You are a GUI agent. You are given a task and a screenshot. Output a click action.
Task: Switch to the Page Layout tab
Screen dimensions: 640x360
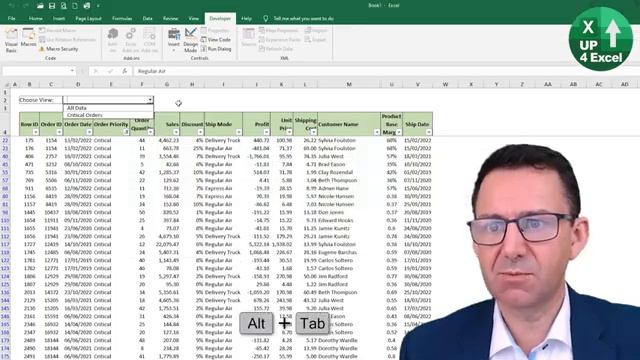[x=88, y=18]
